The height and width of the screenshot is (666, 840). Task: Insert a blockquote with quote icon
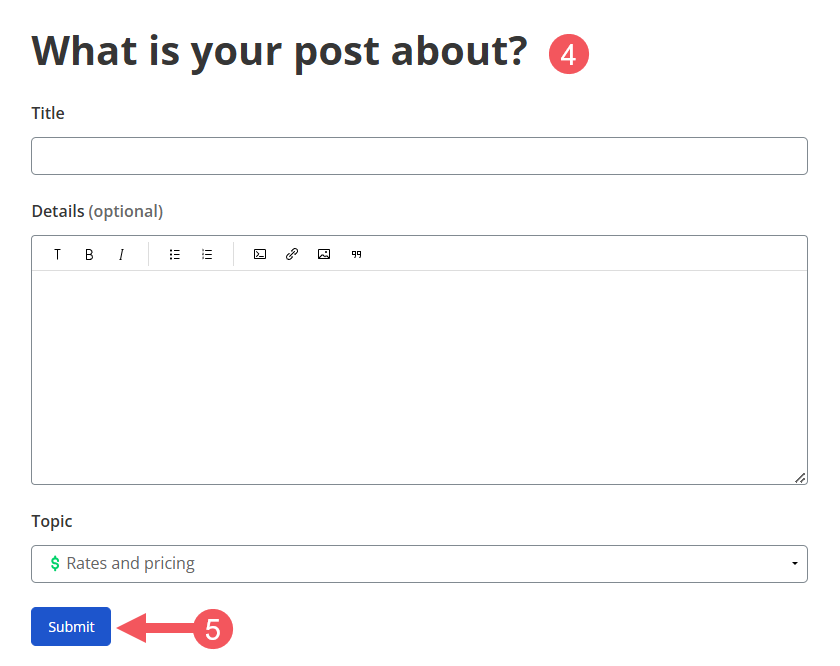(x=356, y=255)
